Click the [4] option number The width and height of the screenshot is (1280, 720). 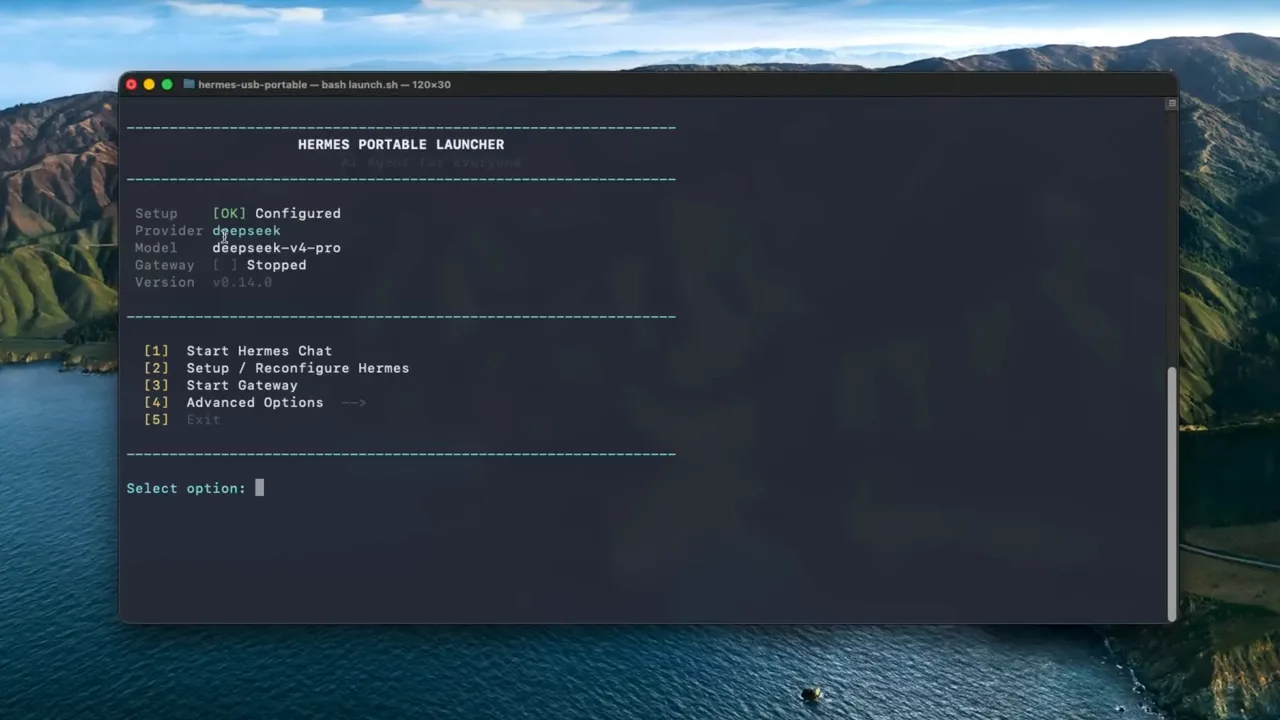click(156, 403)
